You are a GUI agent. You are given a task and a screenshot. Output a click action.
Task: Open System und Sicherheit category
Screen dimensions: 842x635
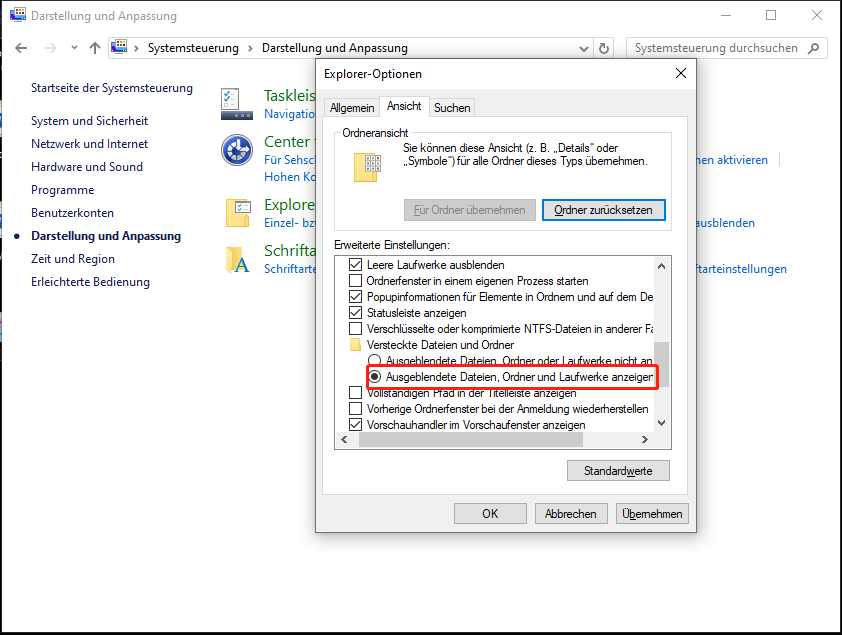(x=89, y=121)
